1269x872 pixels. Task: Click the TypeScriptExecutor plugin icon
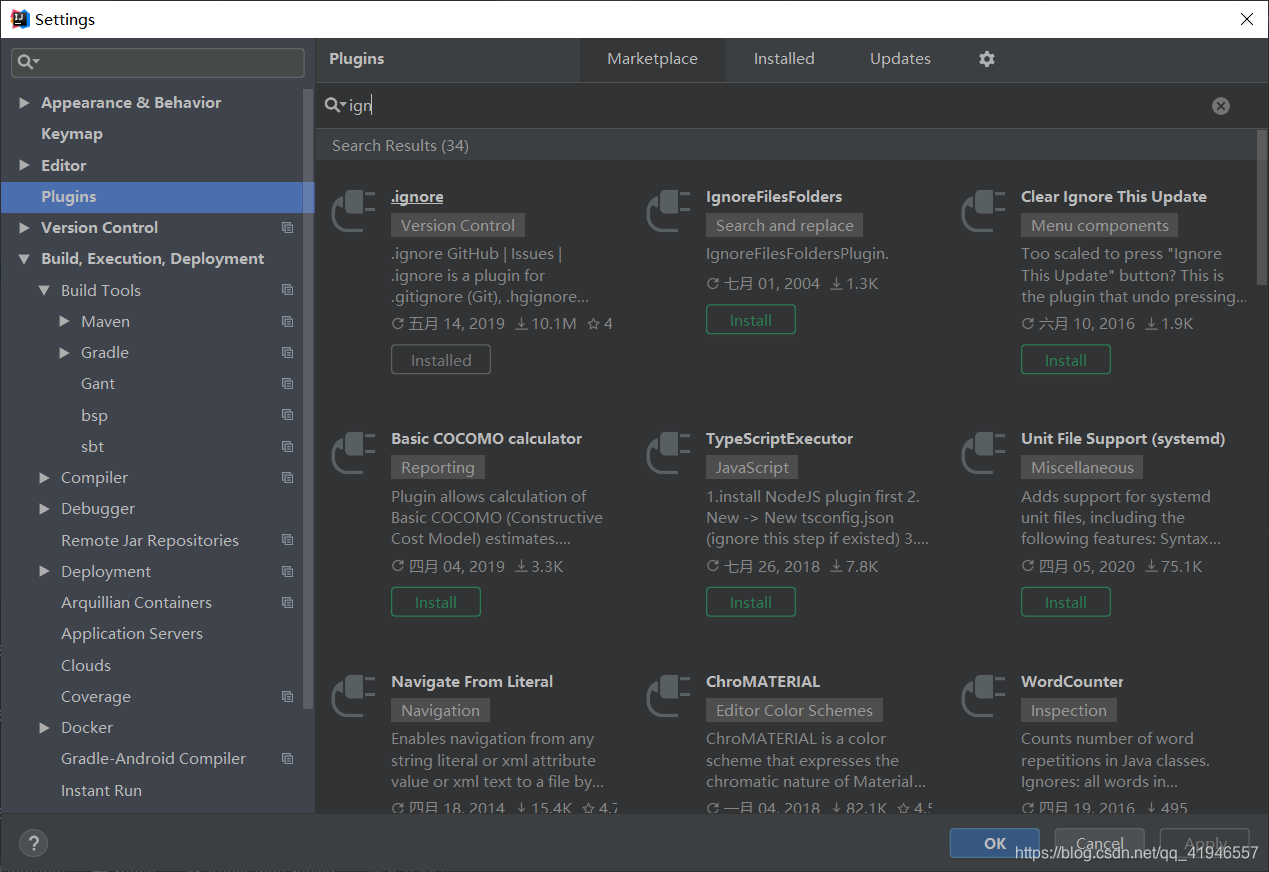[x=667, y=453]
